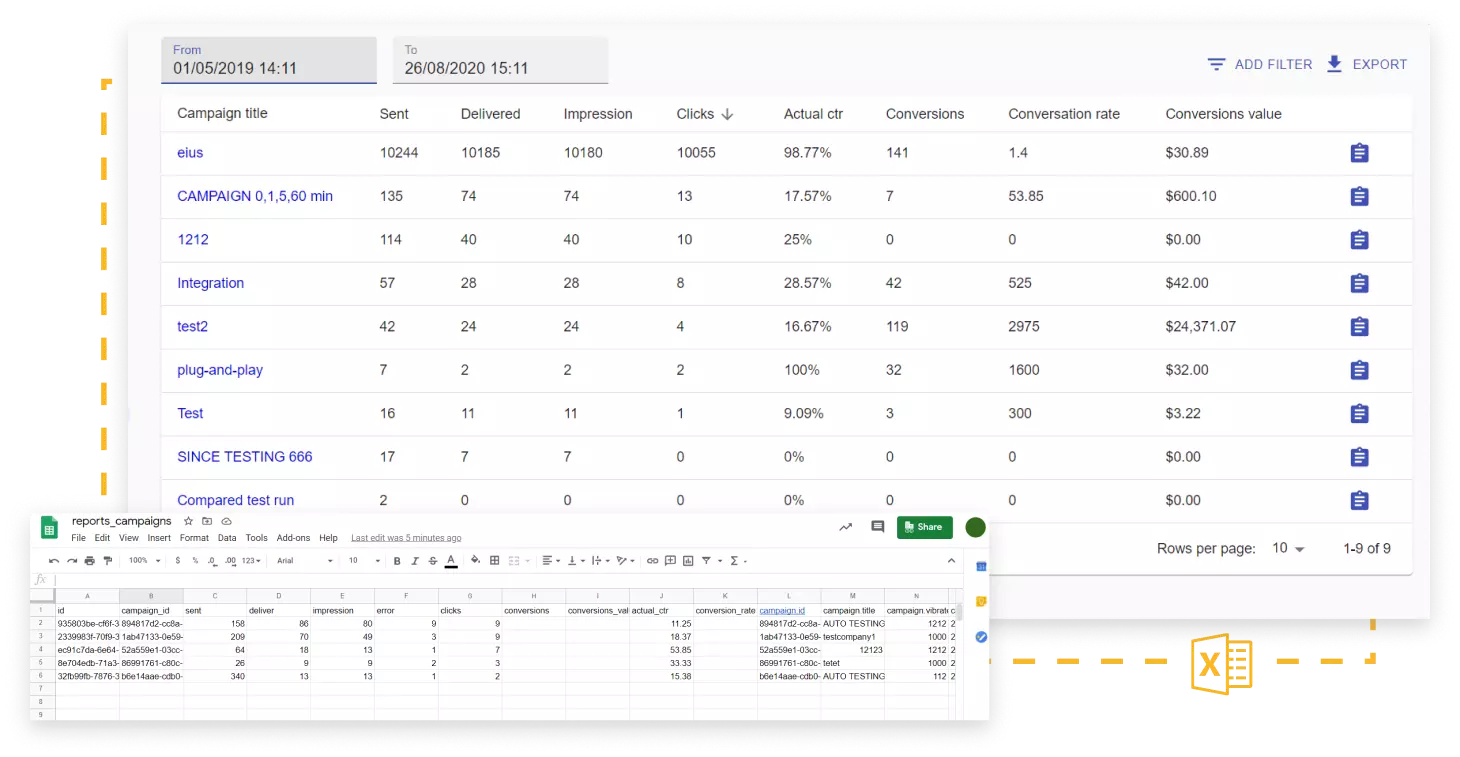Click the print icon in the Sheets toolbar
Screen dimensions: 1460x757
90,561
